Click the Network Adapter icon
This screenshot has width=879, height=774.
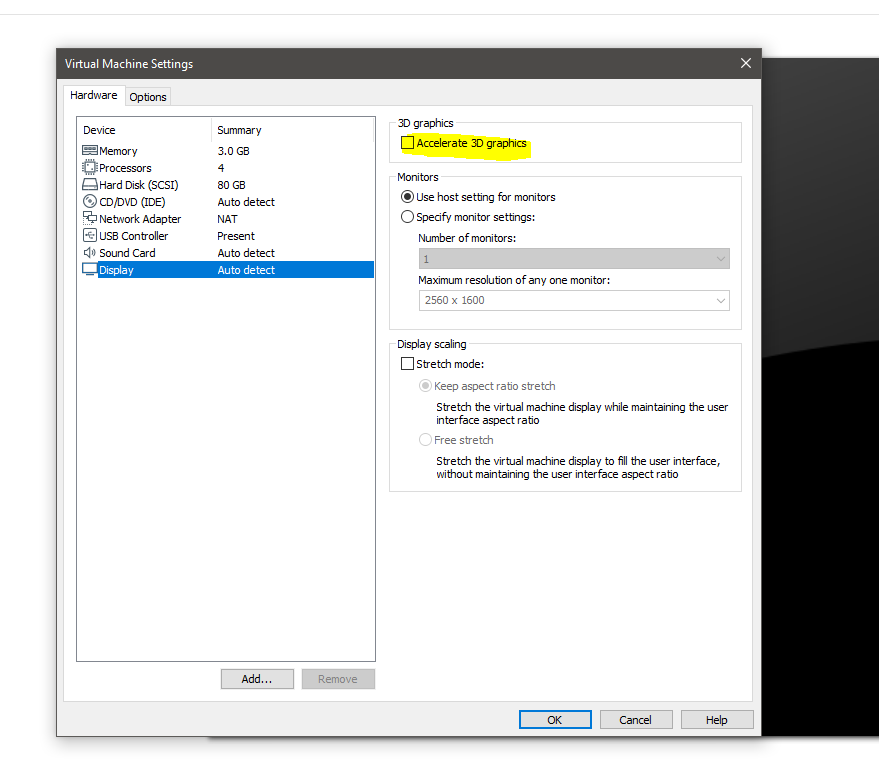pyautogui.click(x=90, y=219)
